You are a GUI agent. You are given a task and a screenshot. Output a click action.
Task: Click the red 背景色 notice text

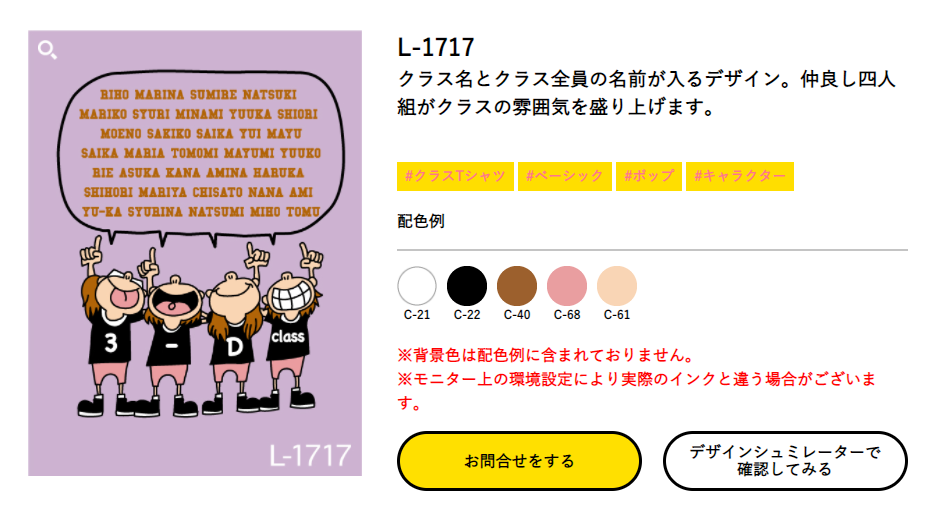click(547, 355)
